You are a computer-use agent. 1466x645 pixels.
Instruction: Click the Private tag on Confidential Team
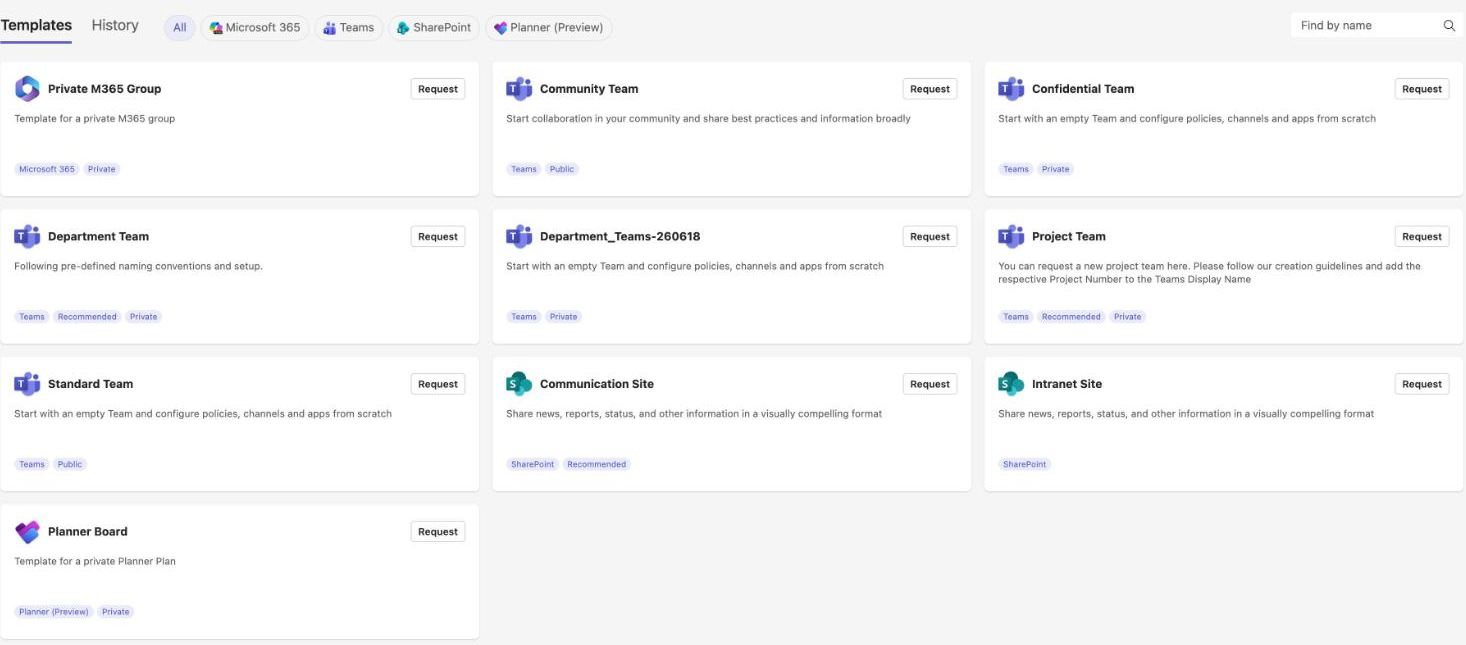click(1056, 169)
